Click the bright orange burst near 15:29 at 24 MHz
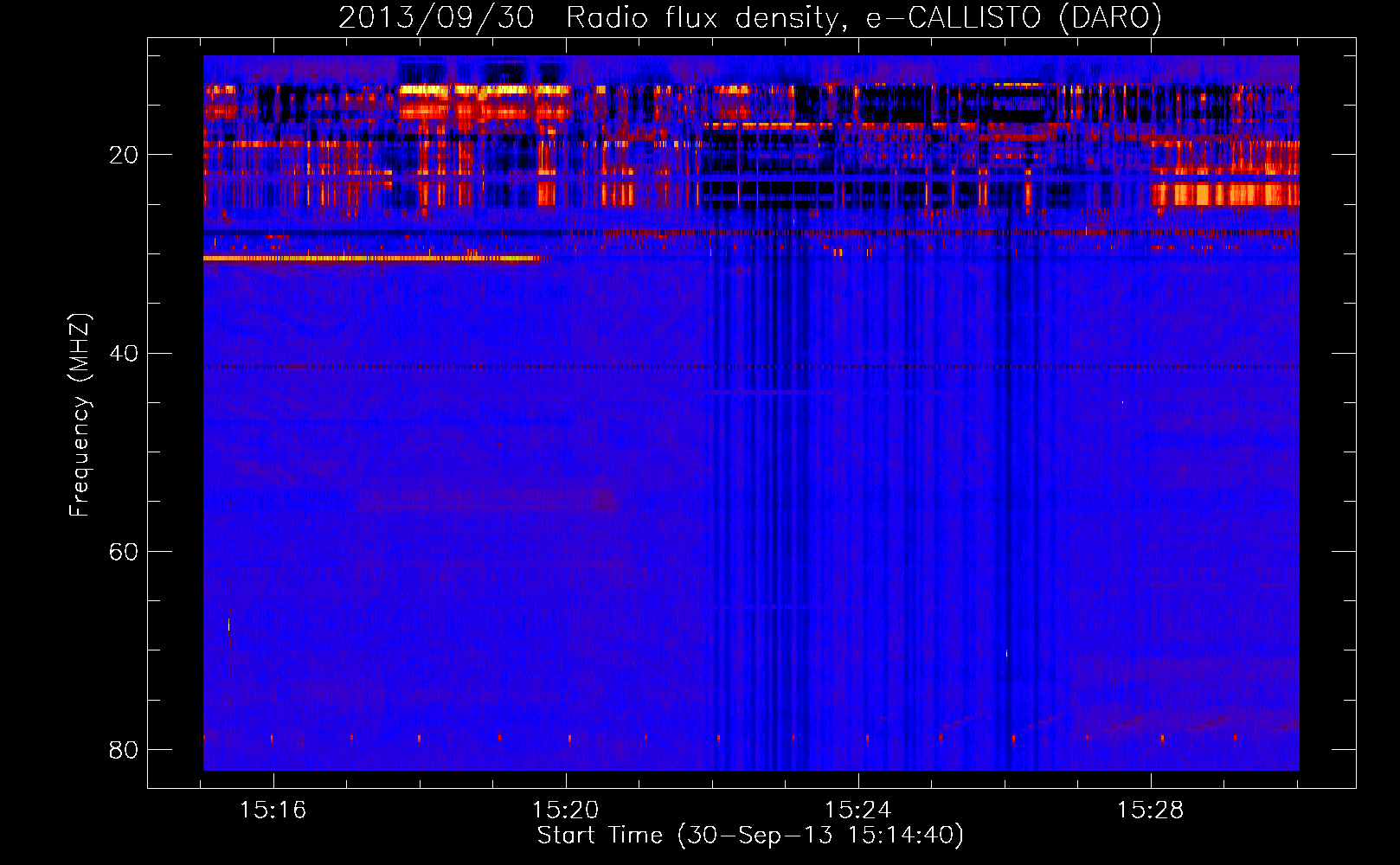Screen dimensions: 1400x865 click(1225, 195)
